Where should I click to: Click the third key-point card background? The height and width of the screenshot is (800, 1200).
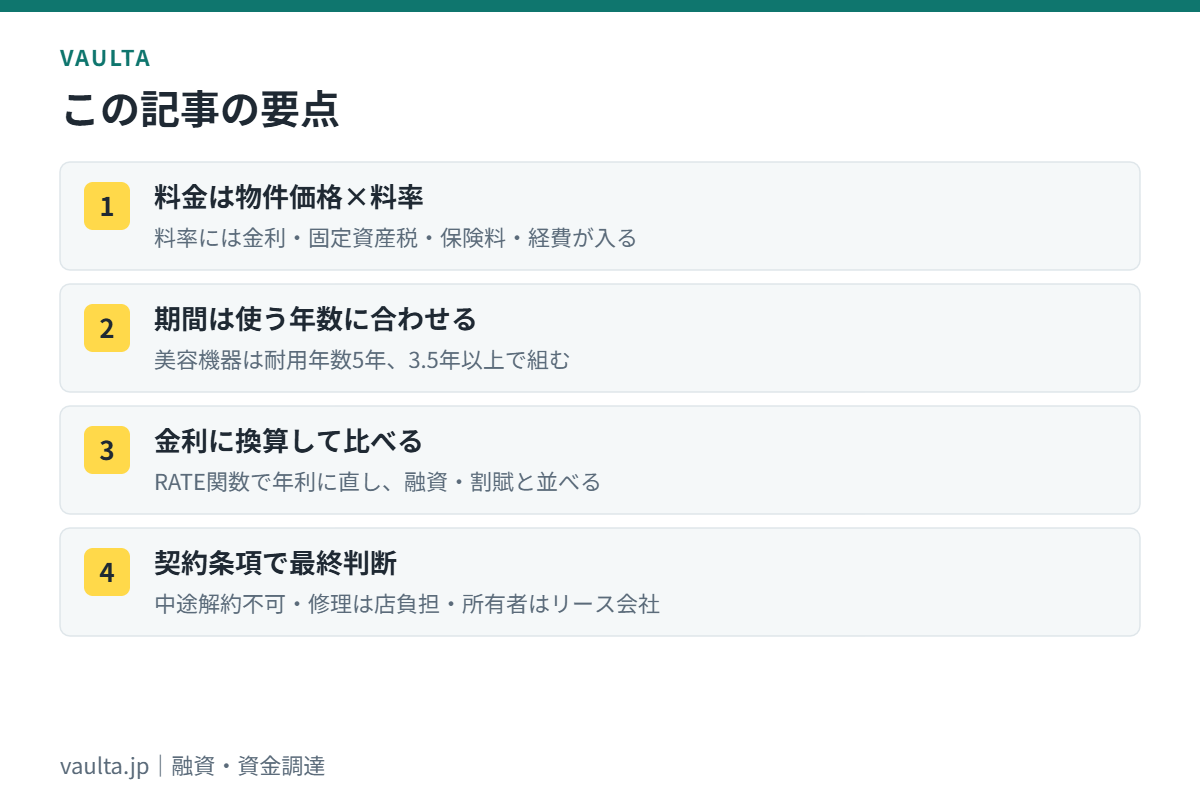[600, 460]
